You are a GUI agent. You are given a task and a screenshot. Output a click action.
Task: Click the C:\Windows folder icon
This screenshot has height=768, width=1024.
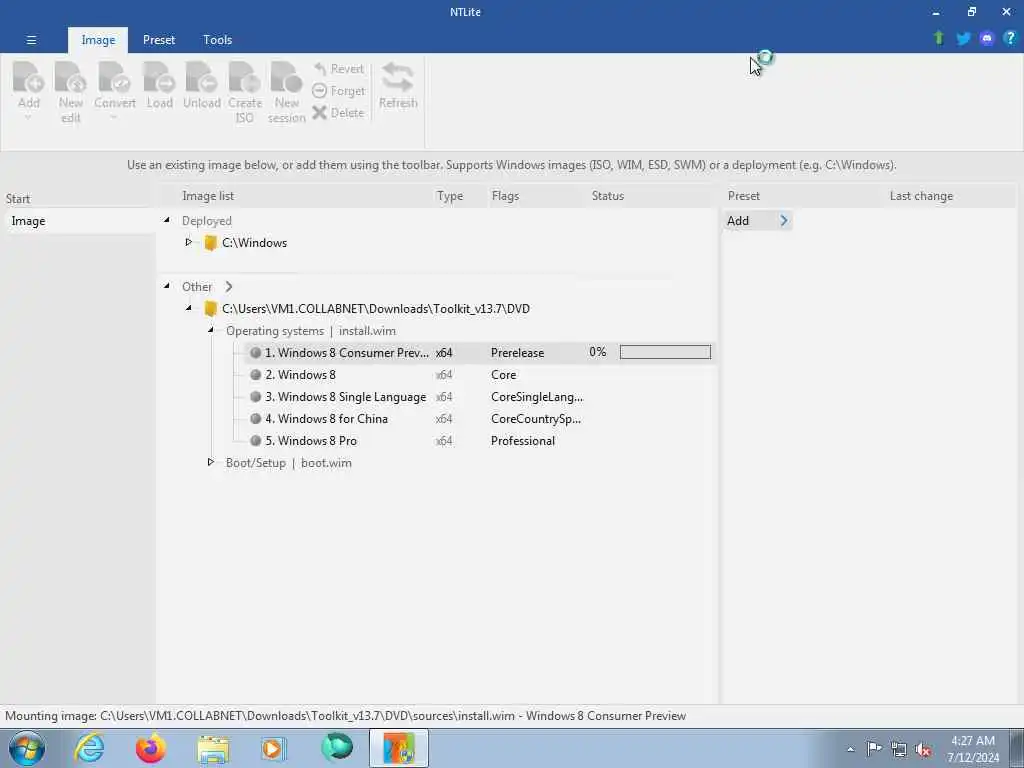[x=210, y=243]
